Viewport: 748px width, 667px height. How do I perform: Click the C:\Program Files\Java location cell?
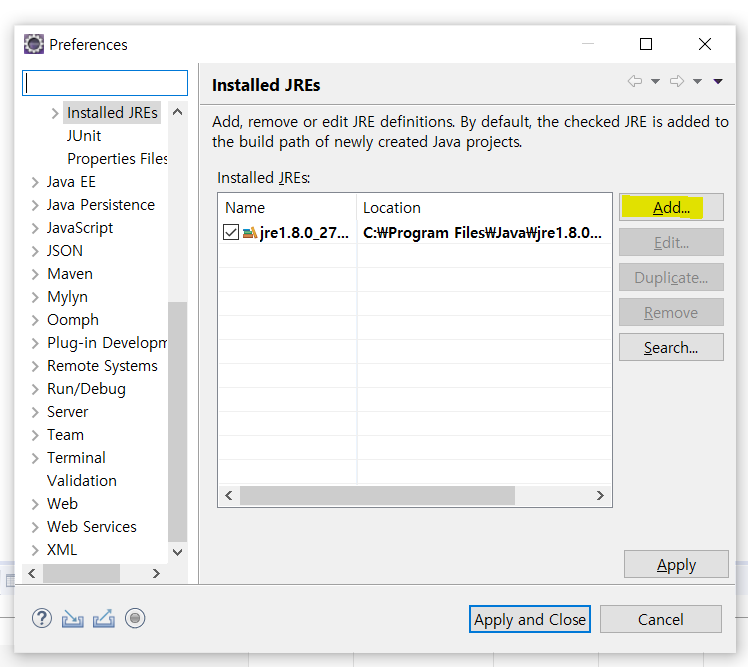[x=482, y=233]
